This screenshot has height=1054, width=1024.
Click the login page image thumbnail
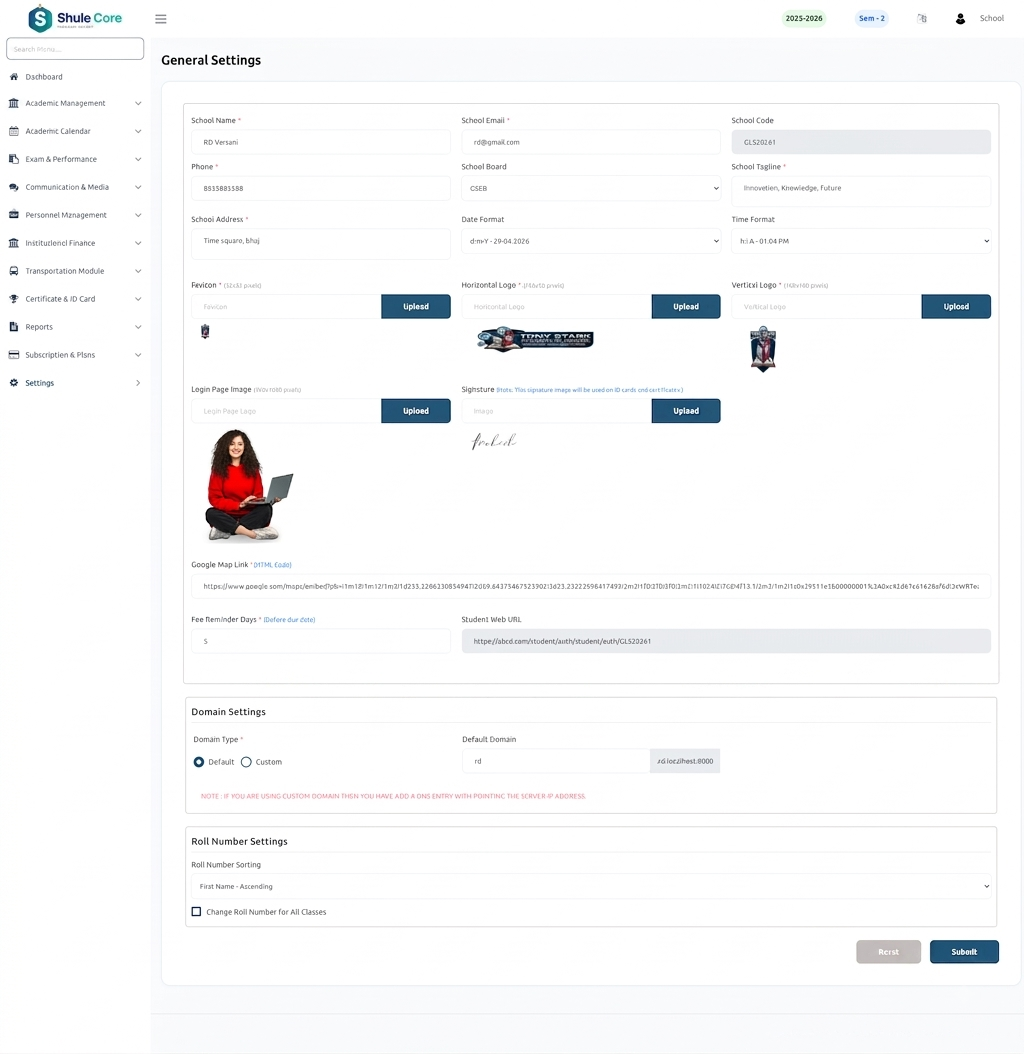249,485
